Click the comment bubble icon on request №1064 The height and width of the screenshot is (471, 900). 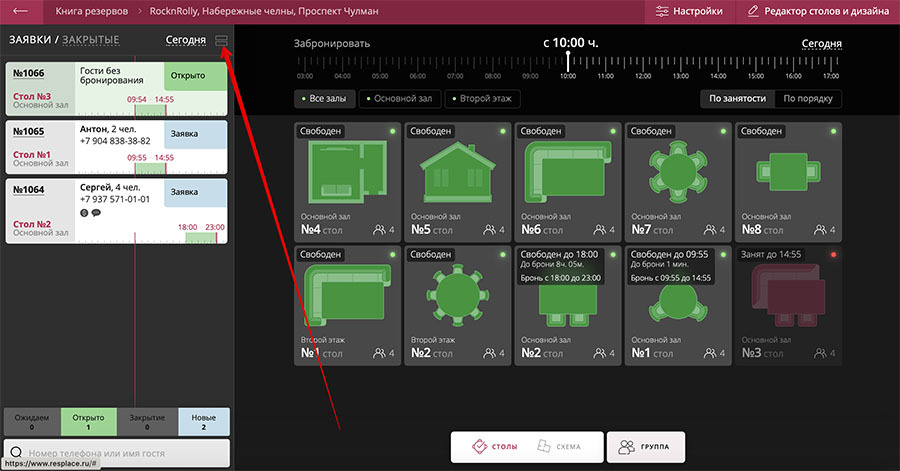coord(96,213)
